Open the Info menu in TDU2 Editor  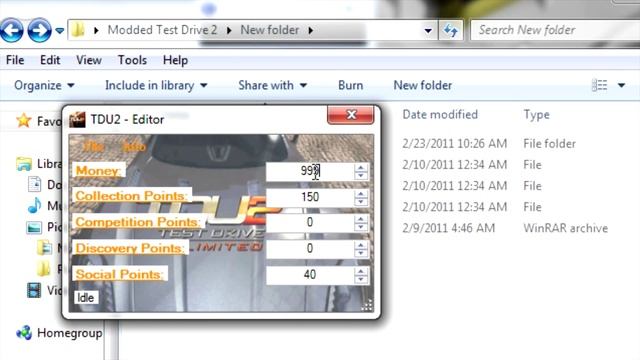133,147
